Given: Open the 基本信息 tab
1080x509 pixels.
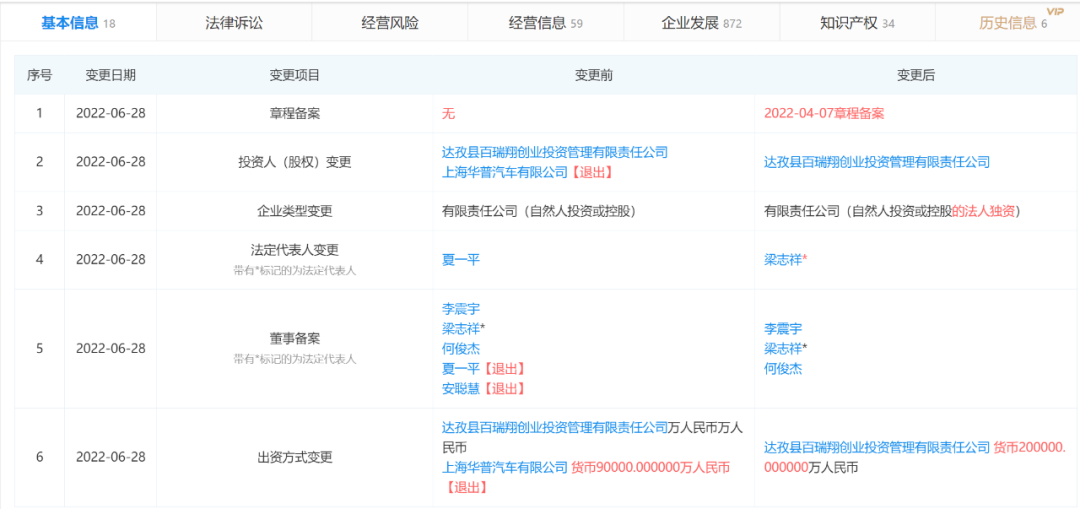Looking at the screenshot, I should coord(78,23).
